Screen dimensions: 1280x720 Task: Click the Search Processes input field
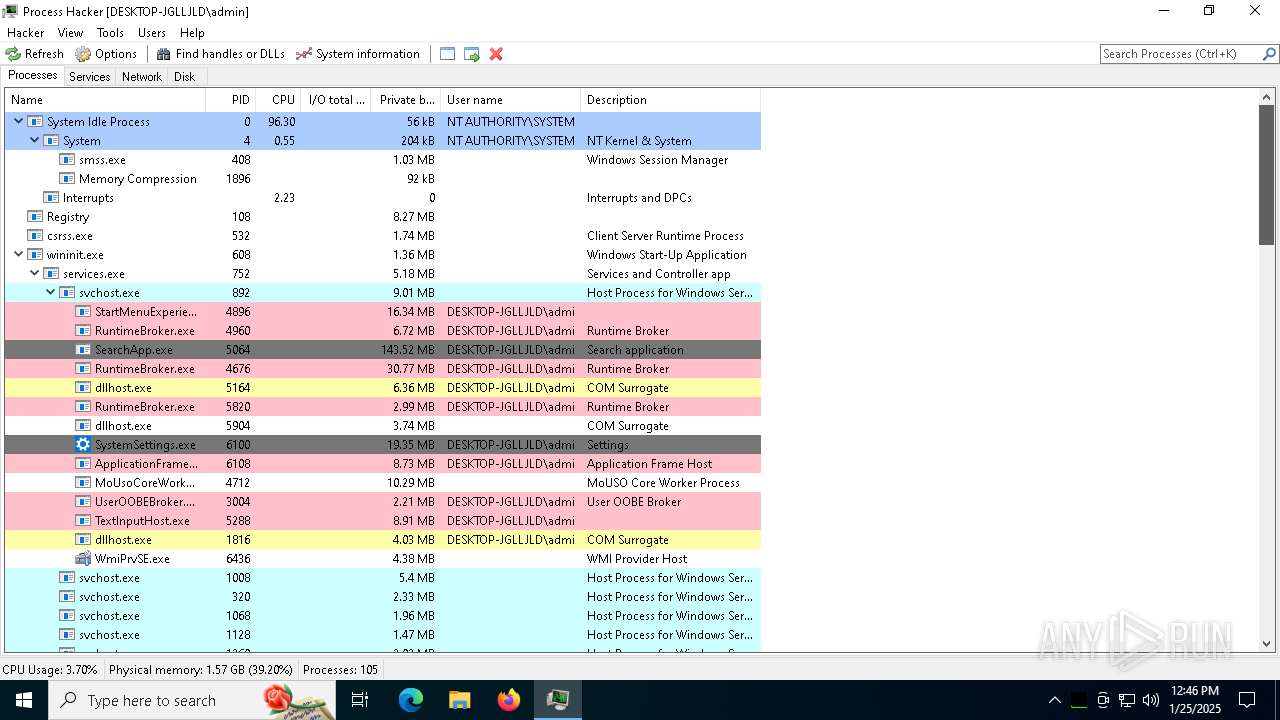(x=1180, y=54)
